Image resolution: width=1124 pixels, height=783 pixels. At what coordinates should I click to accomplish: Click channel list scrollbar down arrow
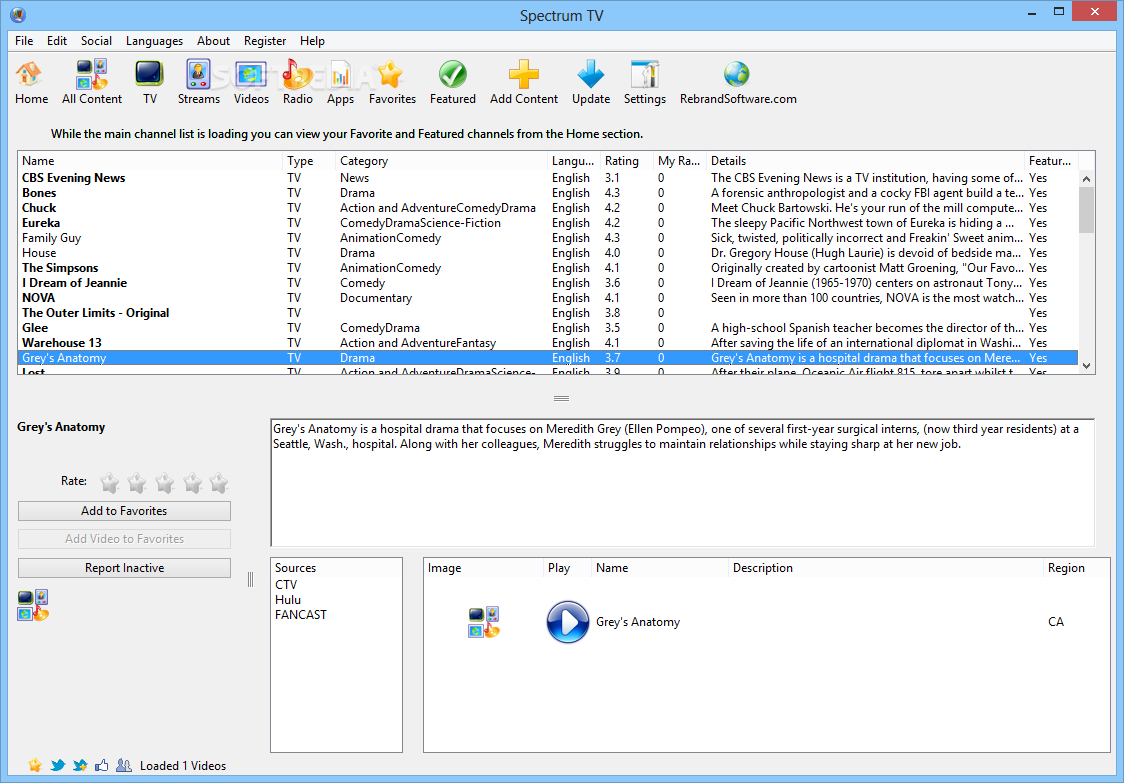pos(1086,366)
